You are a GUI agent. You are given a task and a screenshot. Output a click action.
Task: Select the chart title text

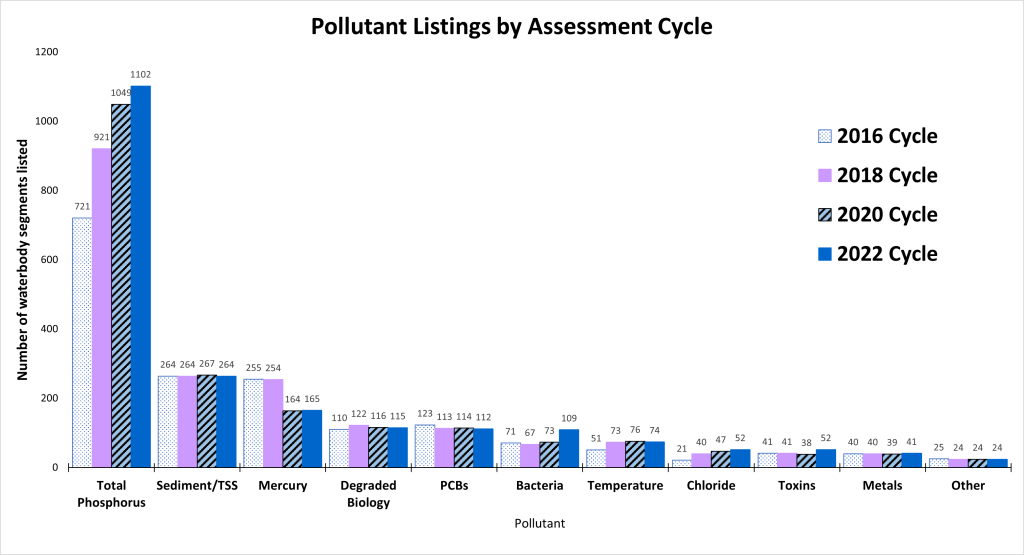511,27
